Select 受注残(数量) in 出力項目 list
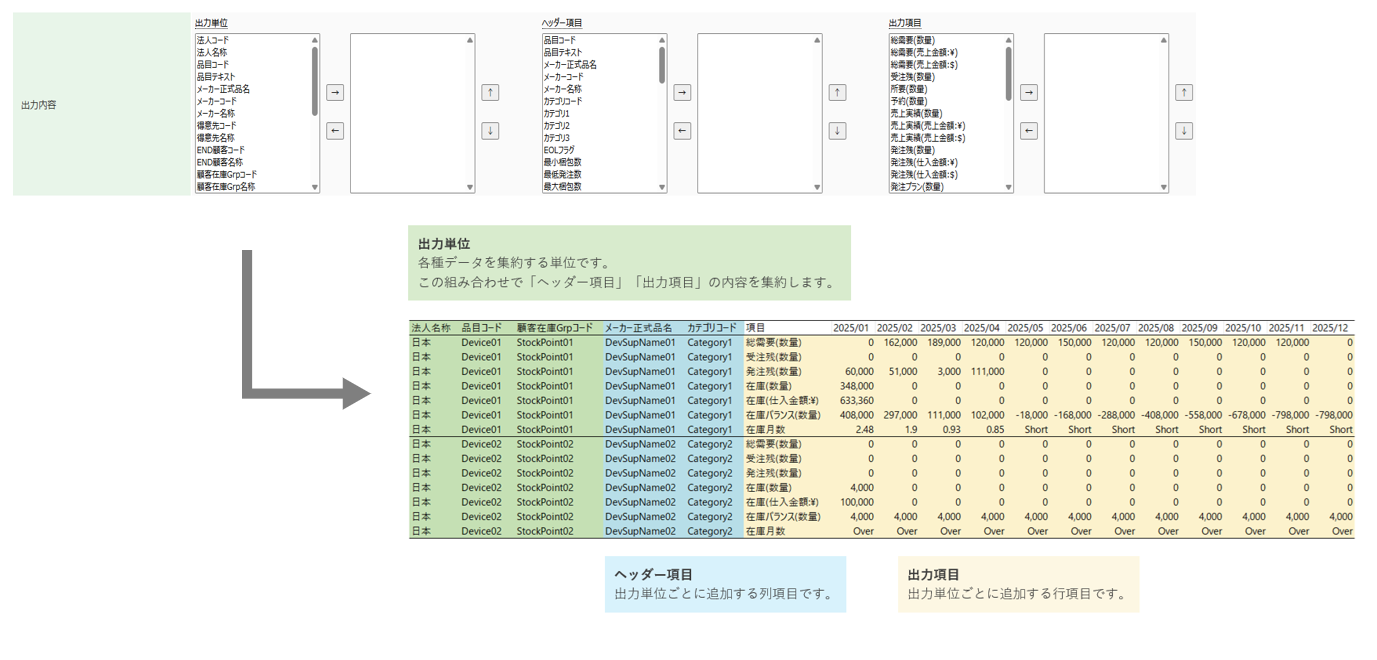Screen dimensions: 1377x660 [x=913, y=76]
